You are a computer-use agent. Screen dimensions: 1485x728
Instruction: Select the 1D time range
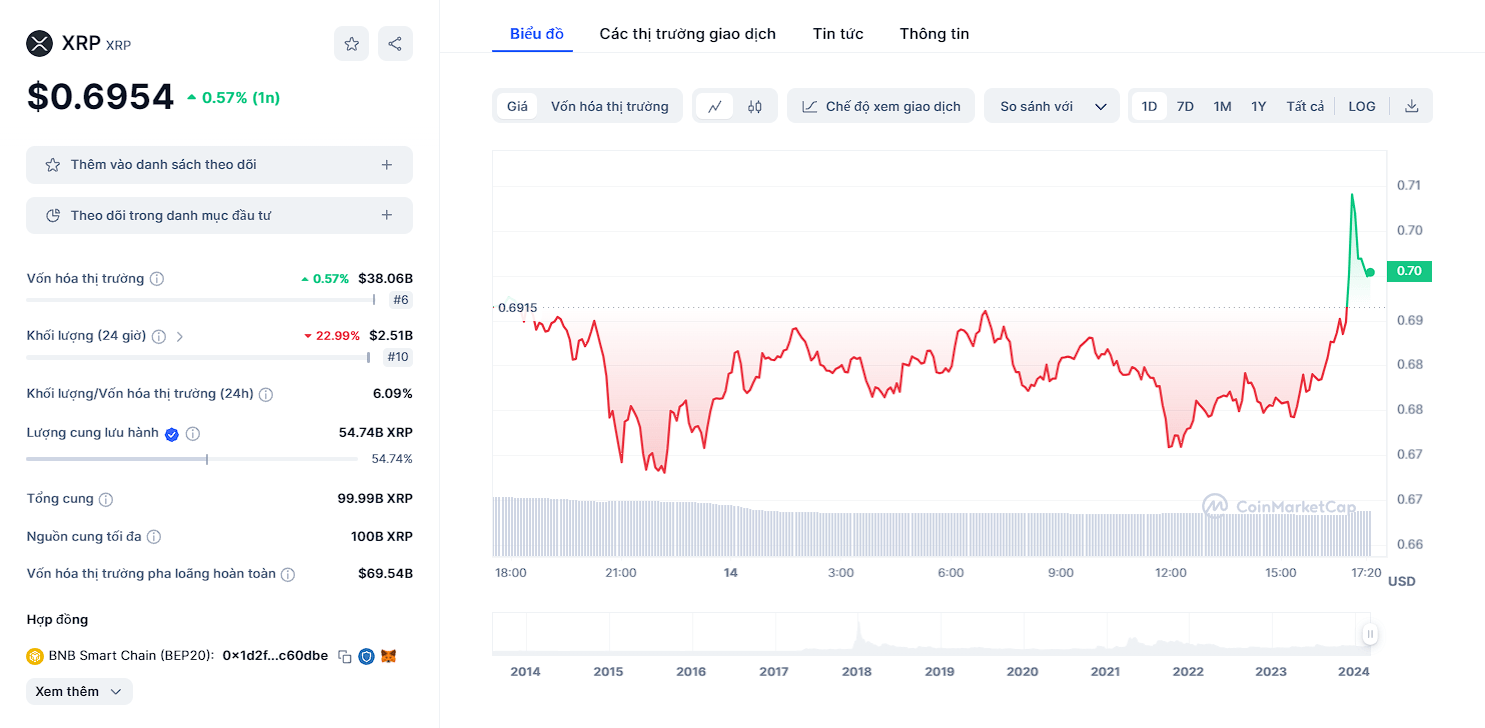1150,106
